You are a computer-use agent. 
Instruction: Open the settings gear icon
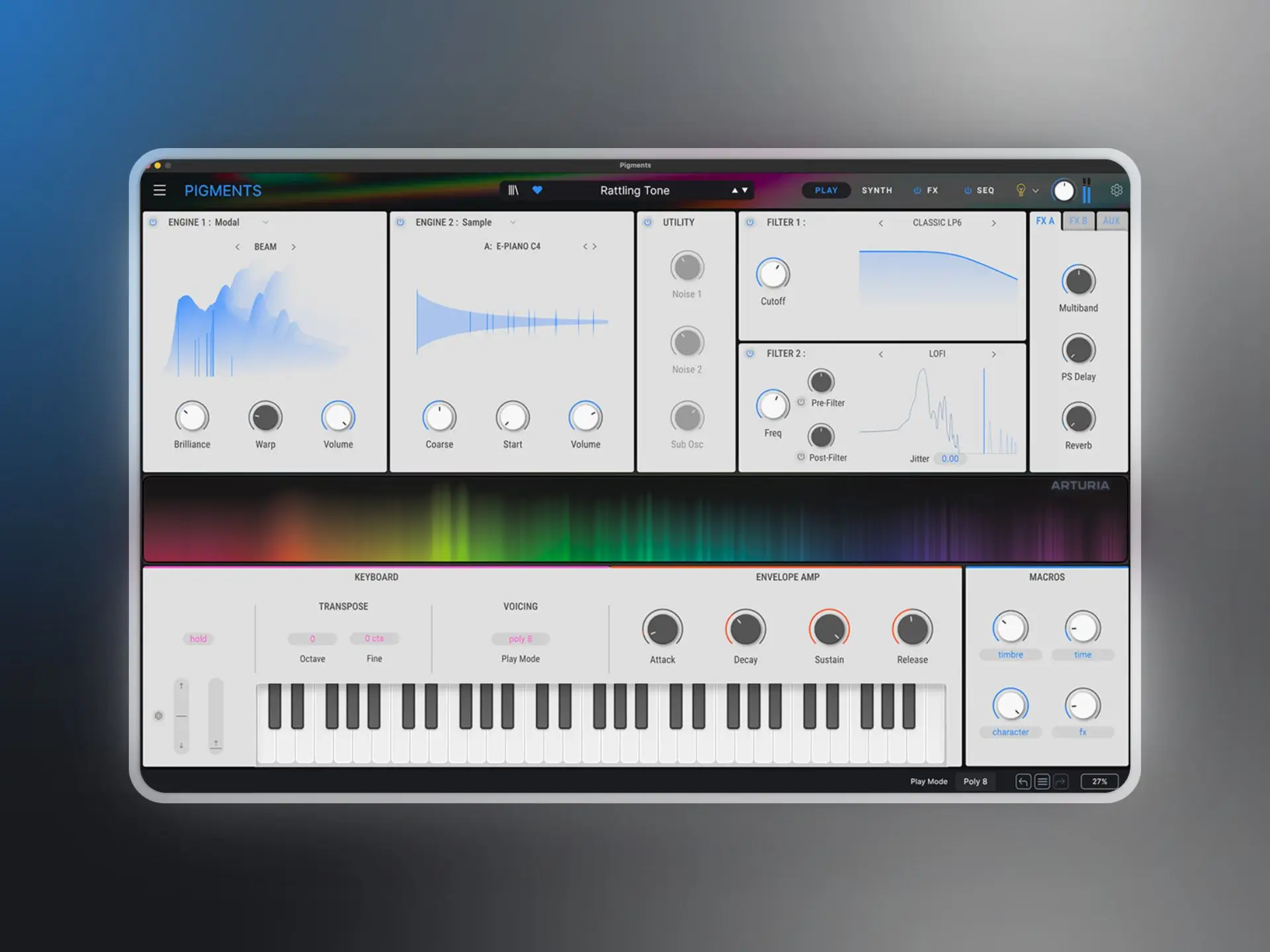pyautogui.click(x=1117, y=190)
